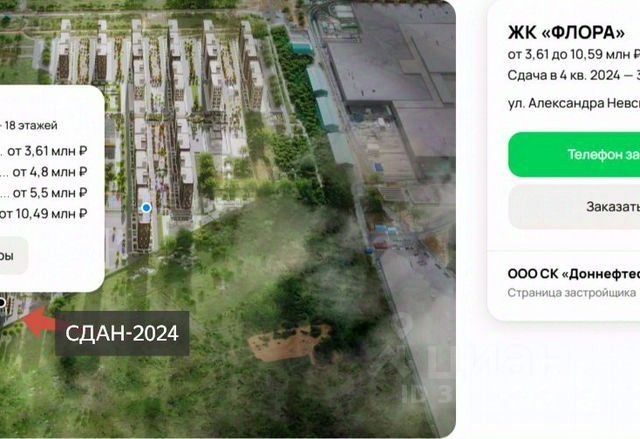Select the от 4,8 млн ₽ apartment row
The height and width of the screenshot is (439, 640).
44,172
